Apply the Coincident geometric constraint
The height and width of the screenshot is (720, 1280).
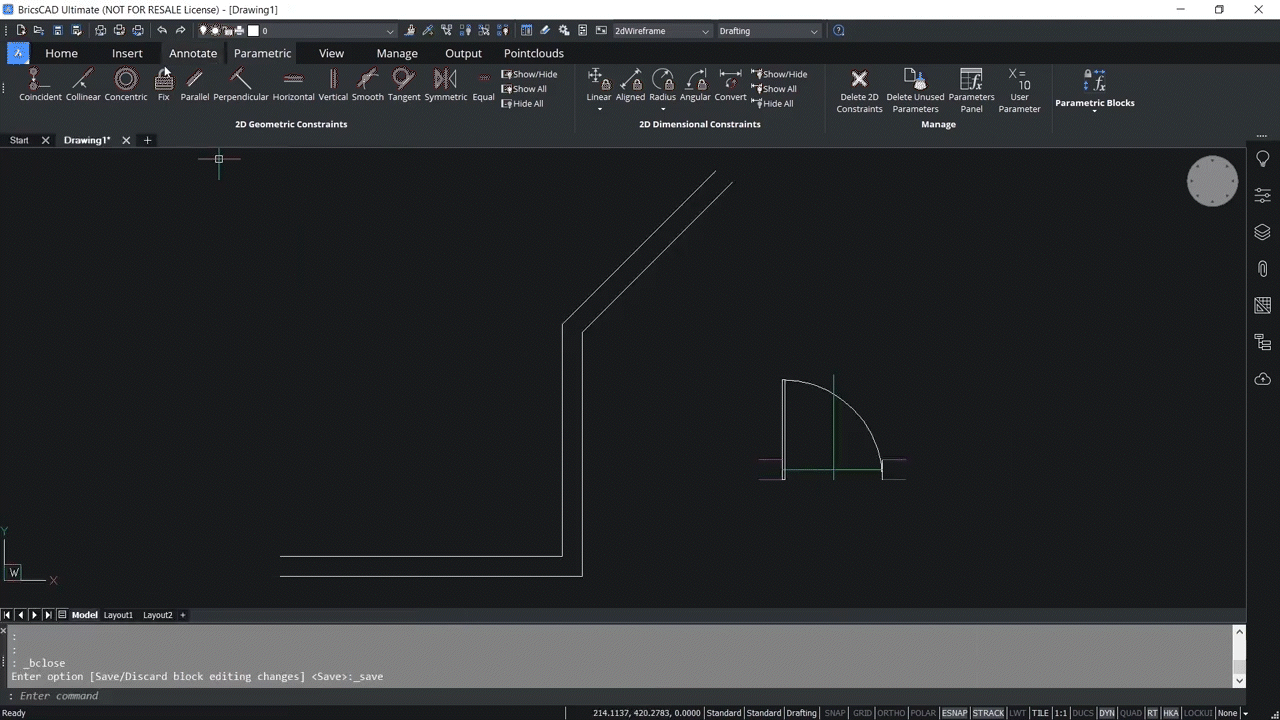[x=40, y=85]
